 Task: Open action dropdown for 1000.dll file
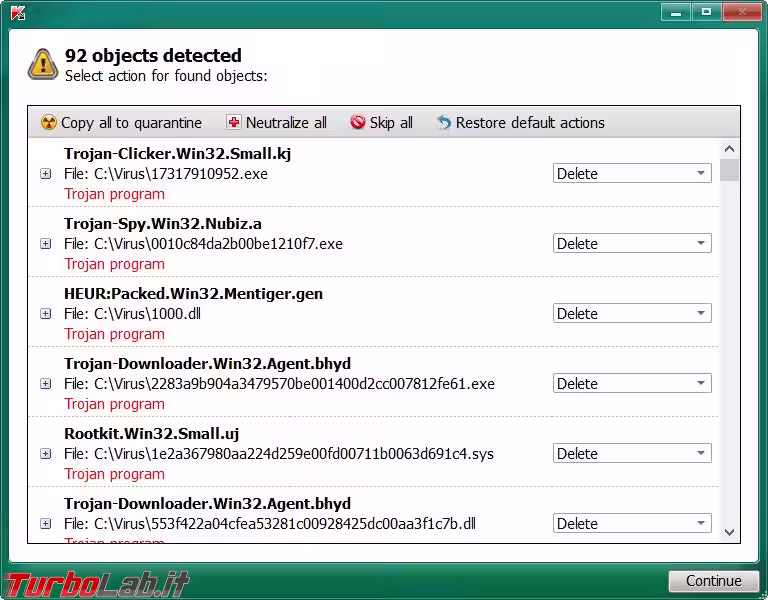coord(632,314)
